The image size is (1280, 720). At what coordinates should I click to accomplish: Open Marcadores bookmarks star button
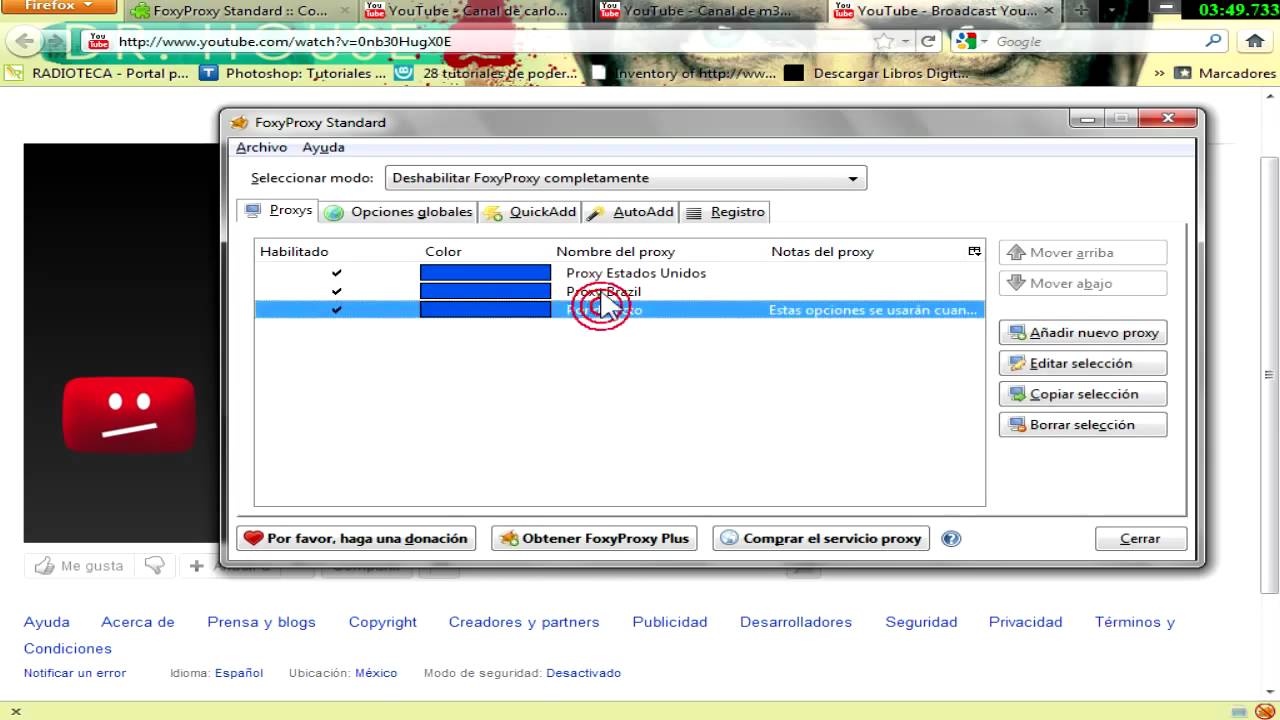tap(1224, 73)
